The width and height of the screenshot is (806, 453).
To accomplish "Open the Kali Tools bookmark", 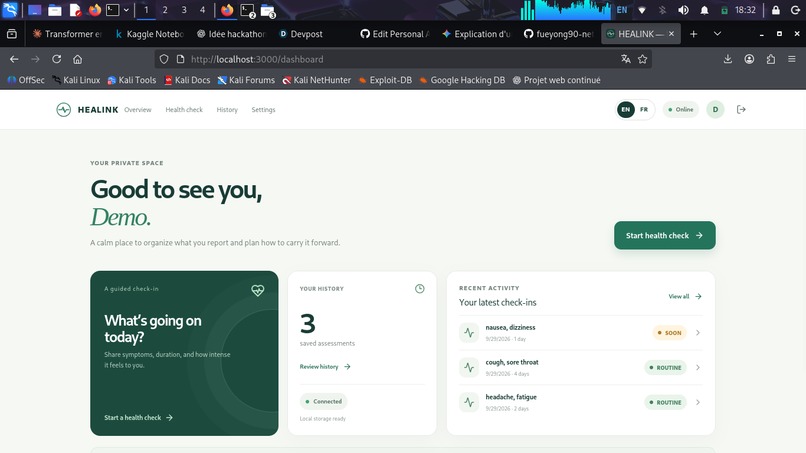I will [x=132, y=80].
